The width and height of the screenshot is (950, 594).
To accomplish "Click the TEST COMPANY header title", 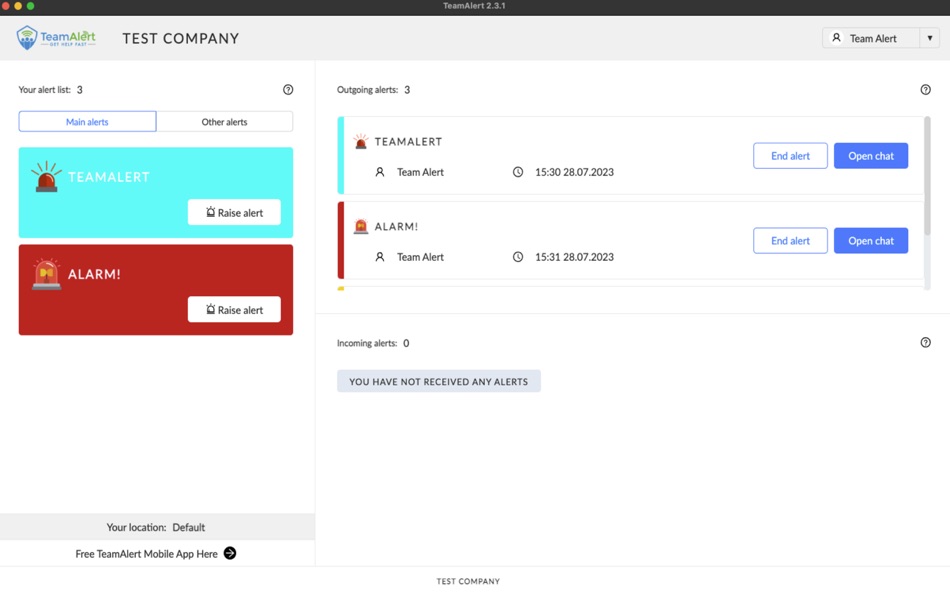I will (181, 38).
